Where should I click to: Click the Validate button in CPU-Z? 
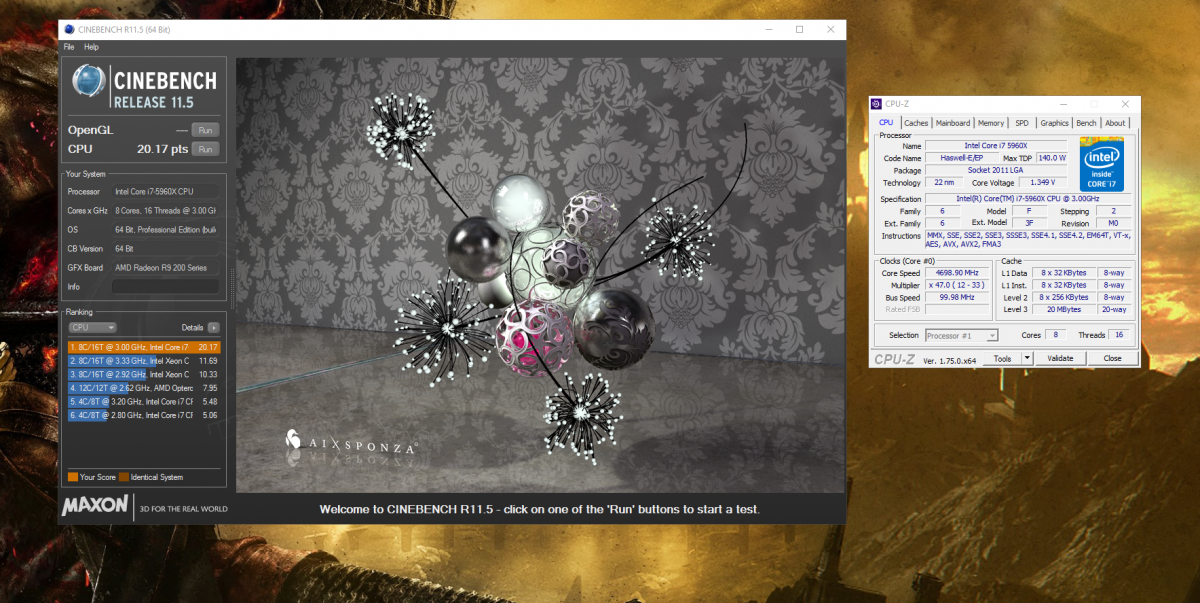click(1060, 358)
